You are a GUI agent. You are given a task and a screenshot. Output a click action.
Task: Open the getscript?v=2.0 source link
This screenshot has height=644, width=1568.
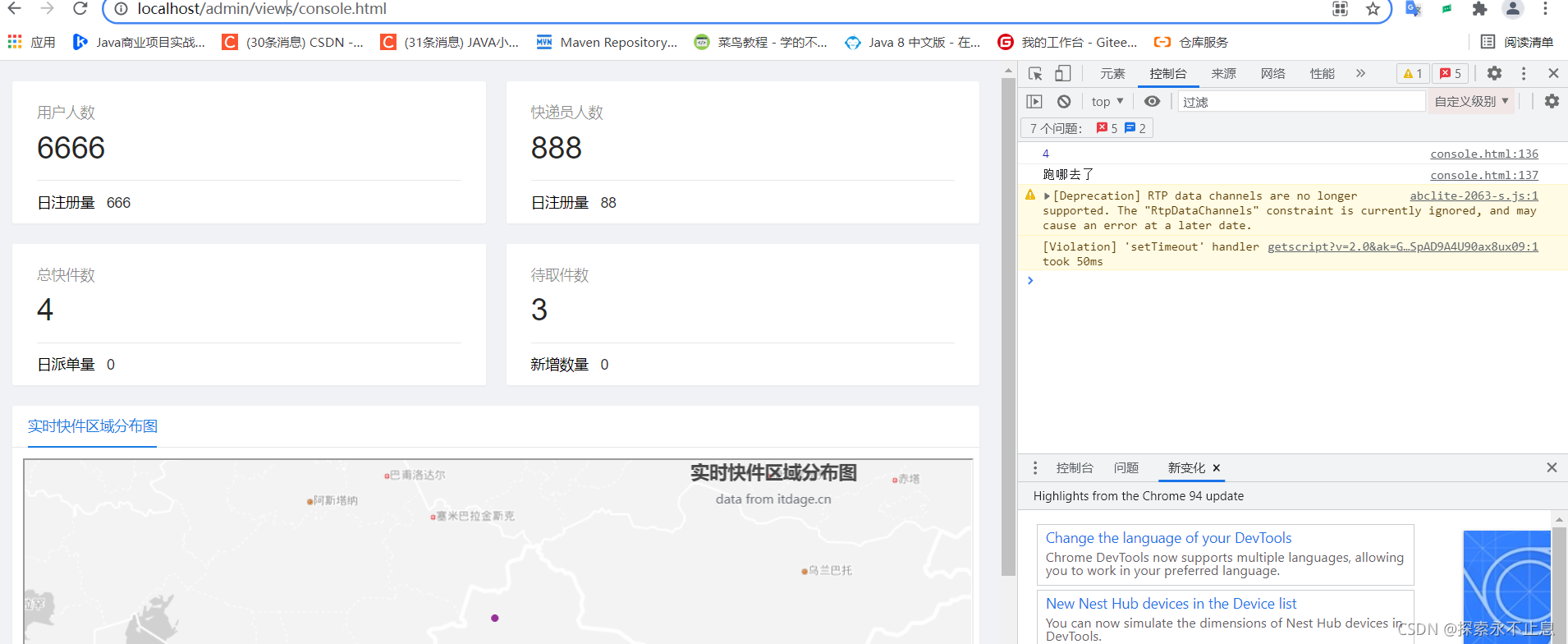tap(1403, 246)
